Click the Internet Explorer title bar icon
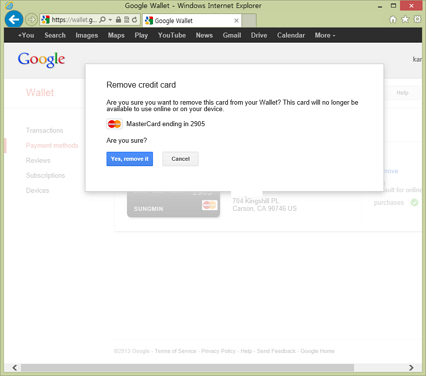426x376 pixels. point(10,5)
